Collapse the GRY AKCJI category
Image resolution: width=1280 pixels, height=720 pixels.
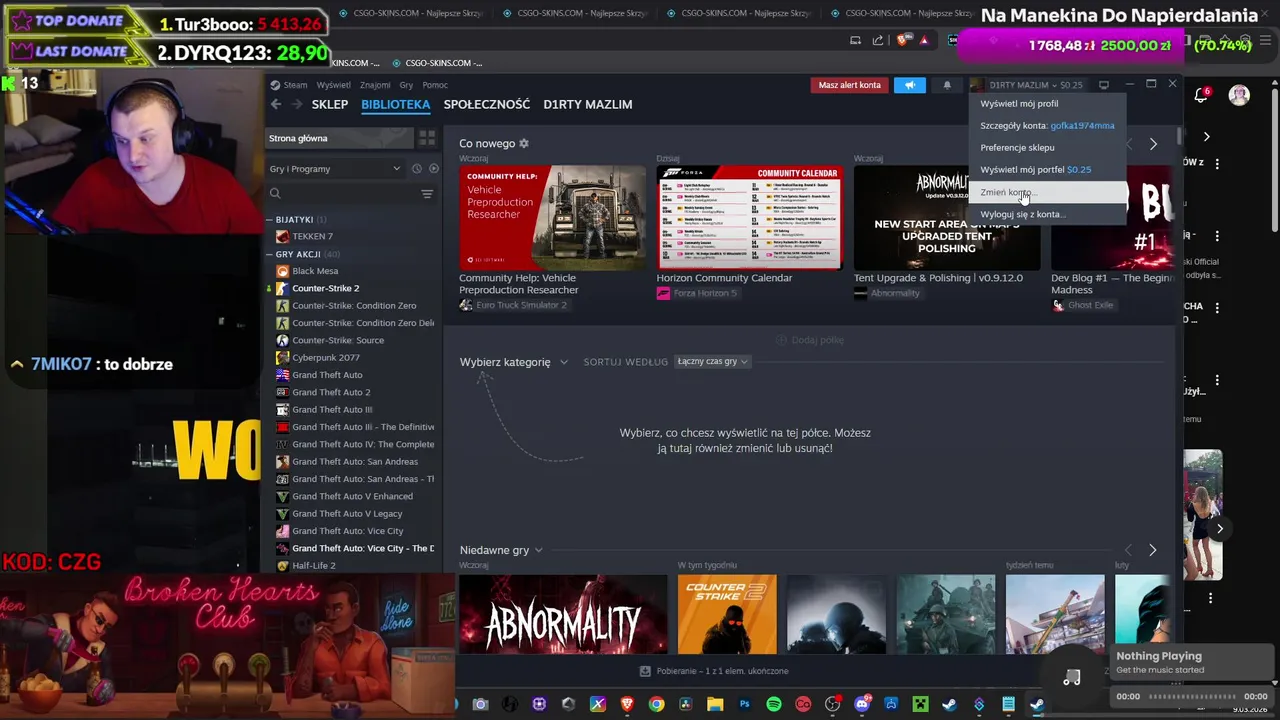click(x=269, y=254)
